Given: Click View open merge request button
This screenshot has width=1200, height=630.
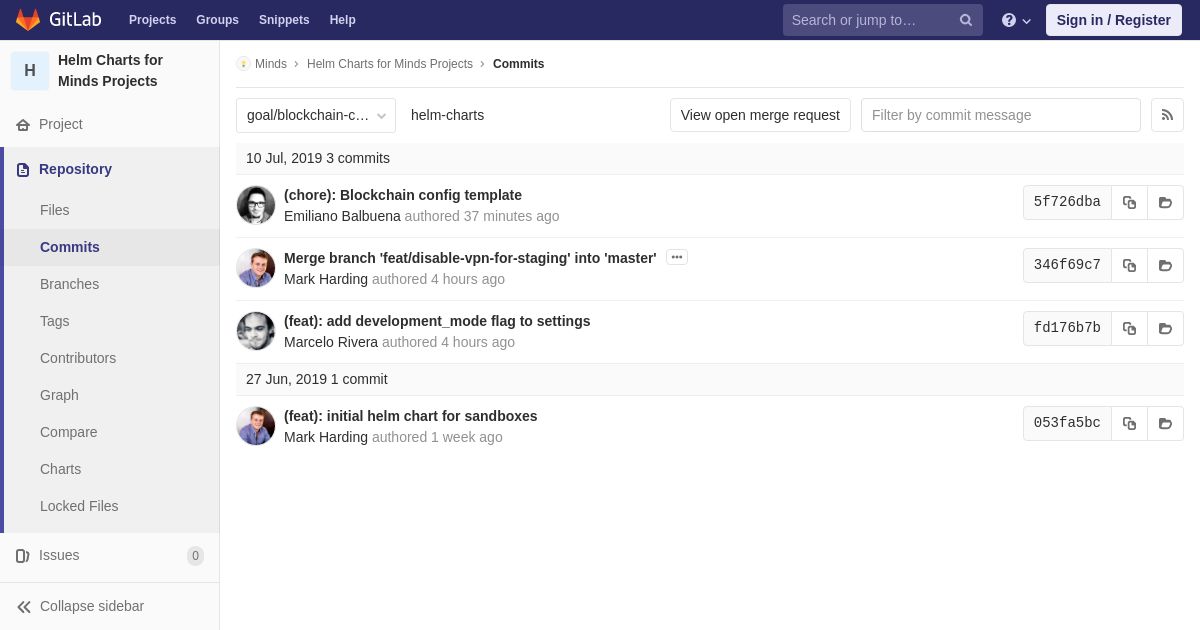Looking at the screenshot, I should 760,115.
